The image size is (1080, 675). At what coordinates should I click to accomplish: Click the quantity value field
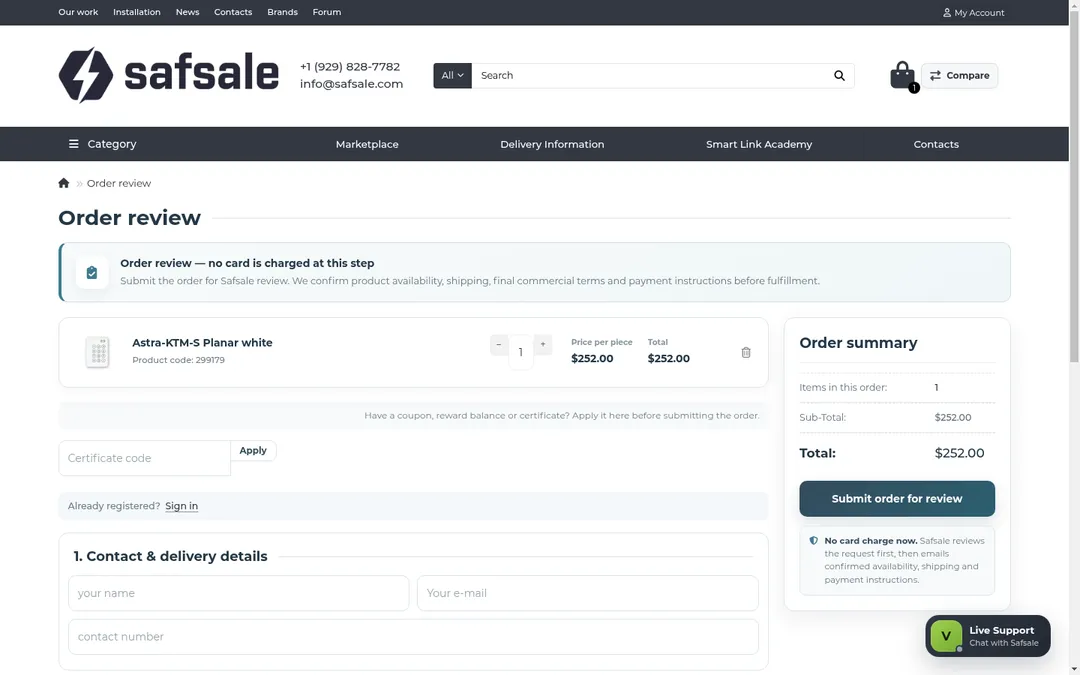click(521, 352)
